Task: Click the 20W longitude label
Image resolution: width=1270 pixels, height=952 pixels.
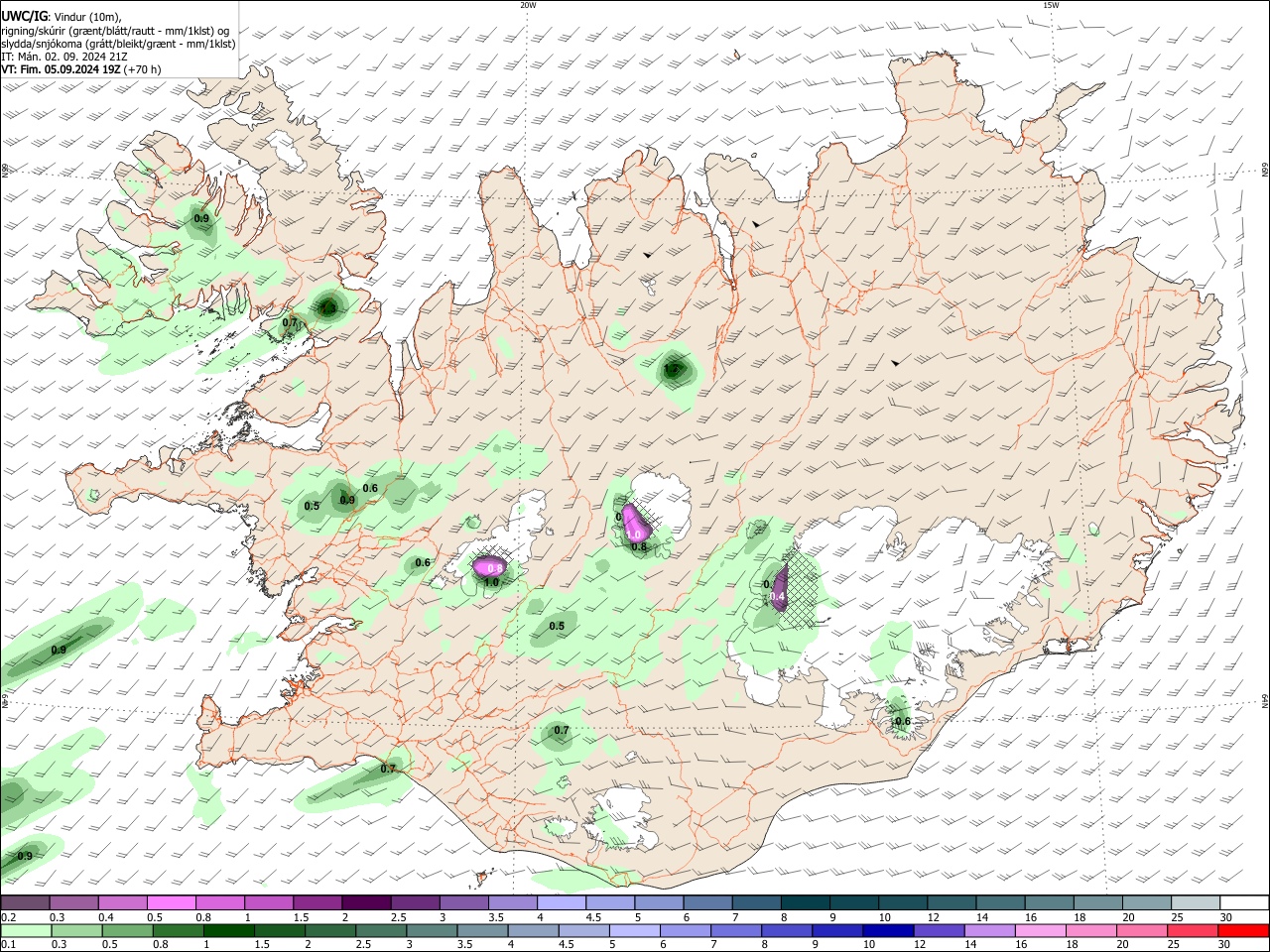Action: pyautogui.click(x=528, y=5)
